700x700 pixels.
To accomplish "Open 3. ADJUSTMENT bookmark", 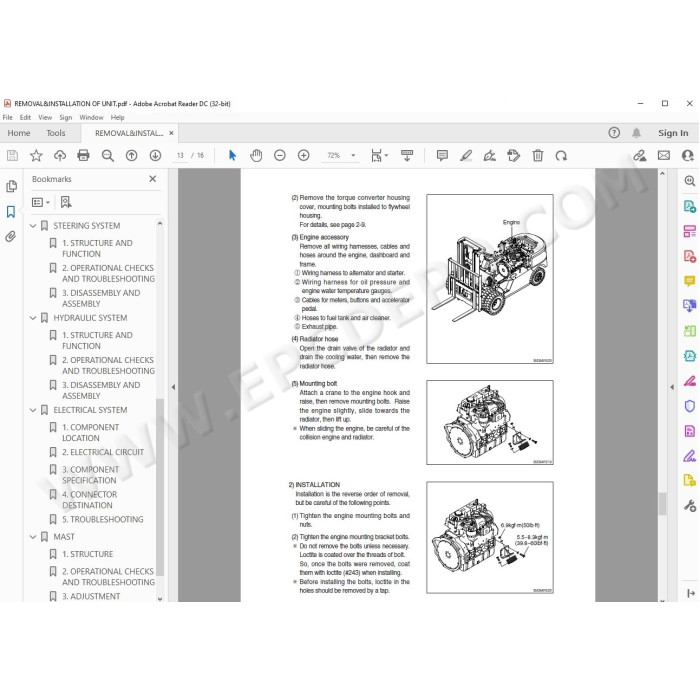I will [91, 596].
